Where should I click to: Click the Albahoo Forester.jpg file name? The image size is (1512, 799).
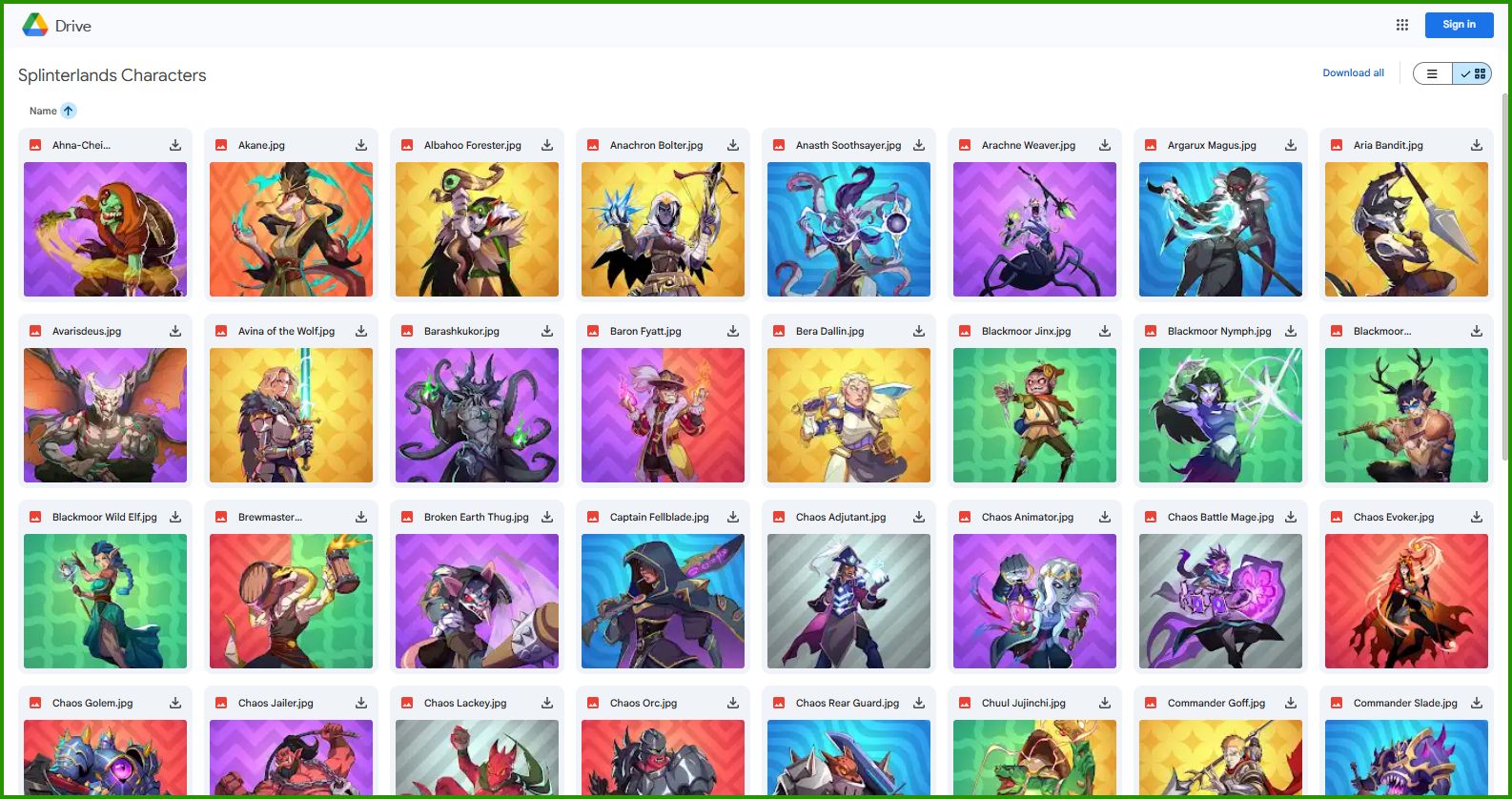pos(473,145)
